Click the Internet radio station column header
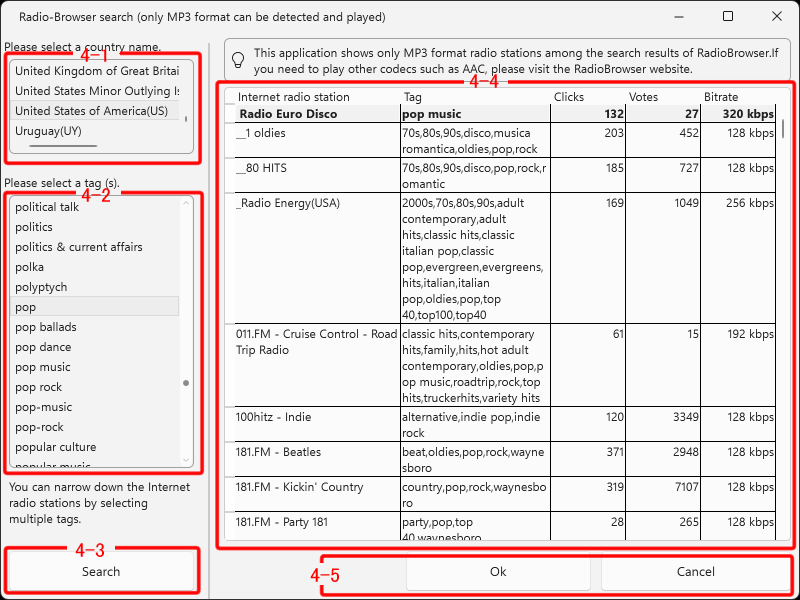800x600 pixels. tap(294, 97)
